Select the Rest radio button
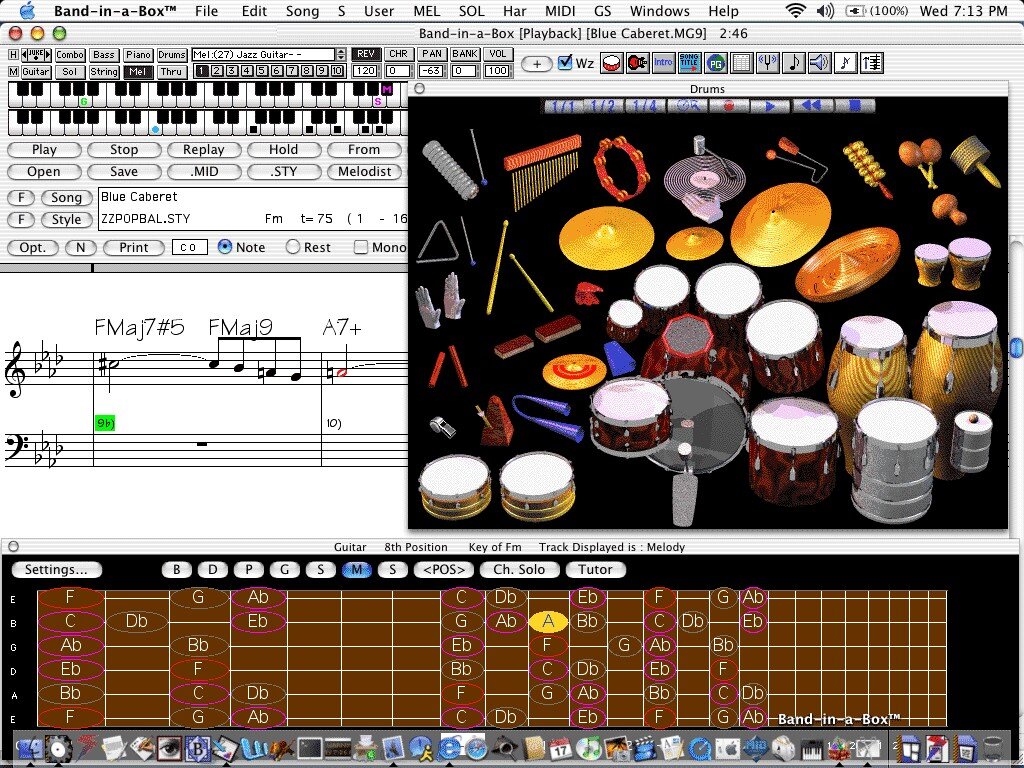This screenshot has width=1024, height=768. pyautogui.click(x=293, y=247)
